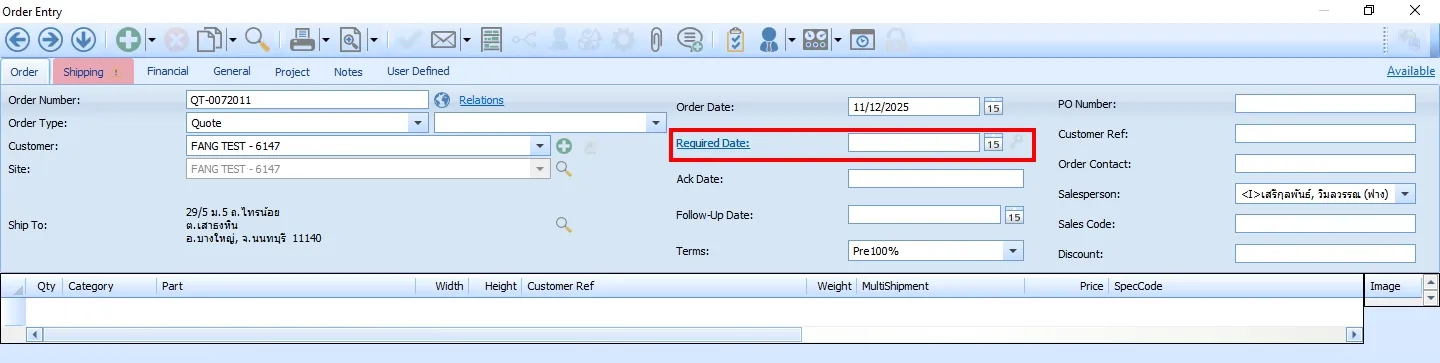Screen dimensions: 1440x363
Task: Switch to the User Defined tab
Action: pyautogui.click(x=418, y=72)
